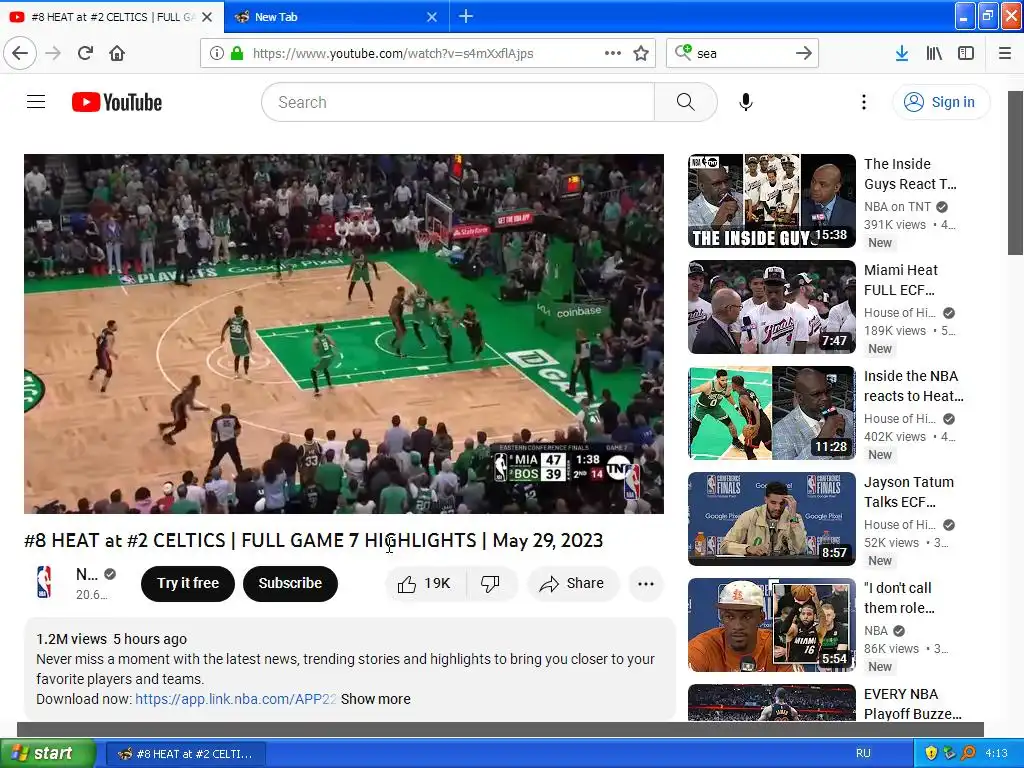Open "I don't call them role" thumbnail
Viewport: 1024px width, 768px height.
(x=771, y=625)
